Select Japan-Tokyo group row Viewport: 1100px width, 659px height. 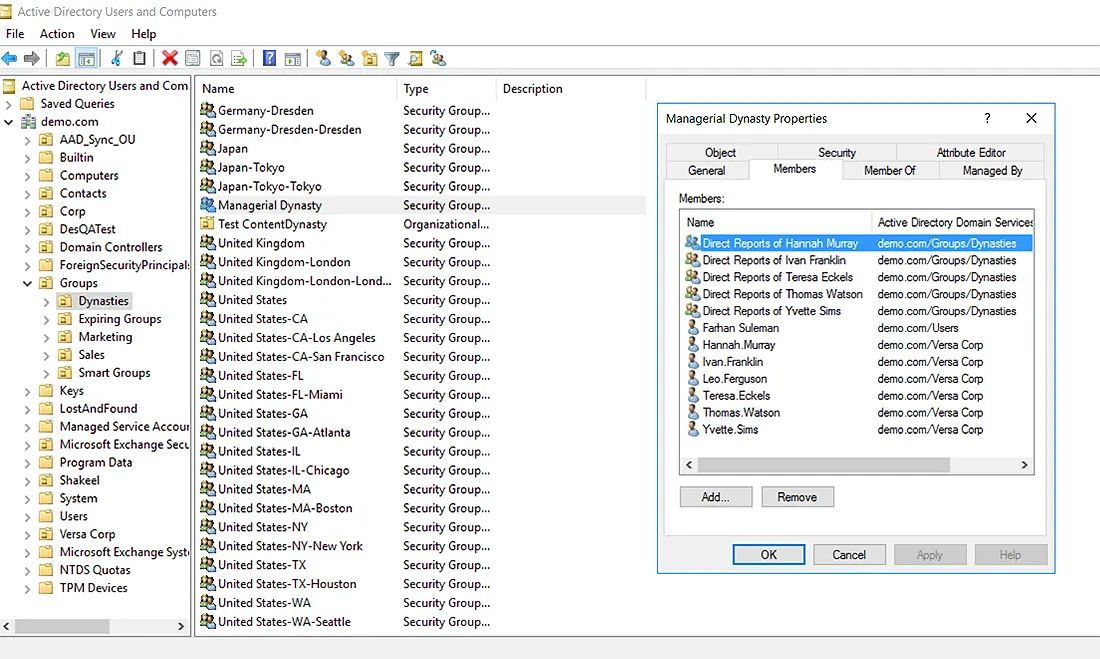pyautogui.click(x=421, y=167)
